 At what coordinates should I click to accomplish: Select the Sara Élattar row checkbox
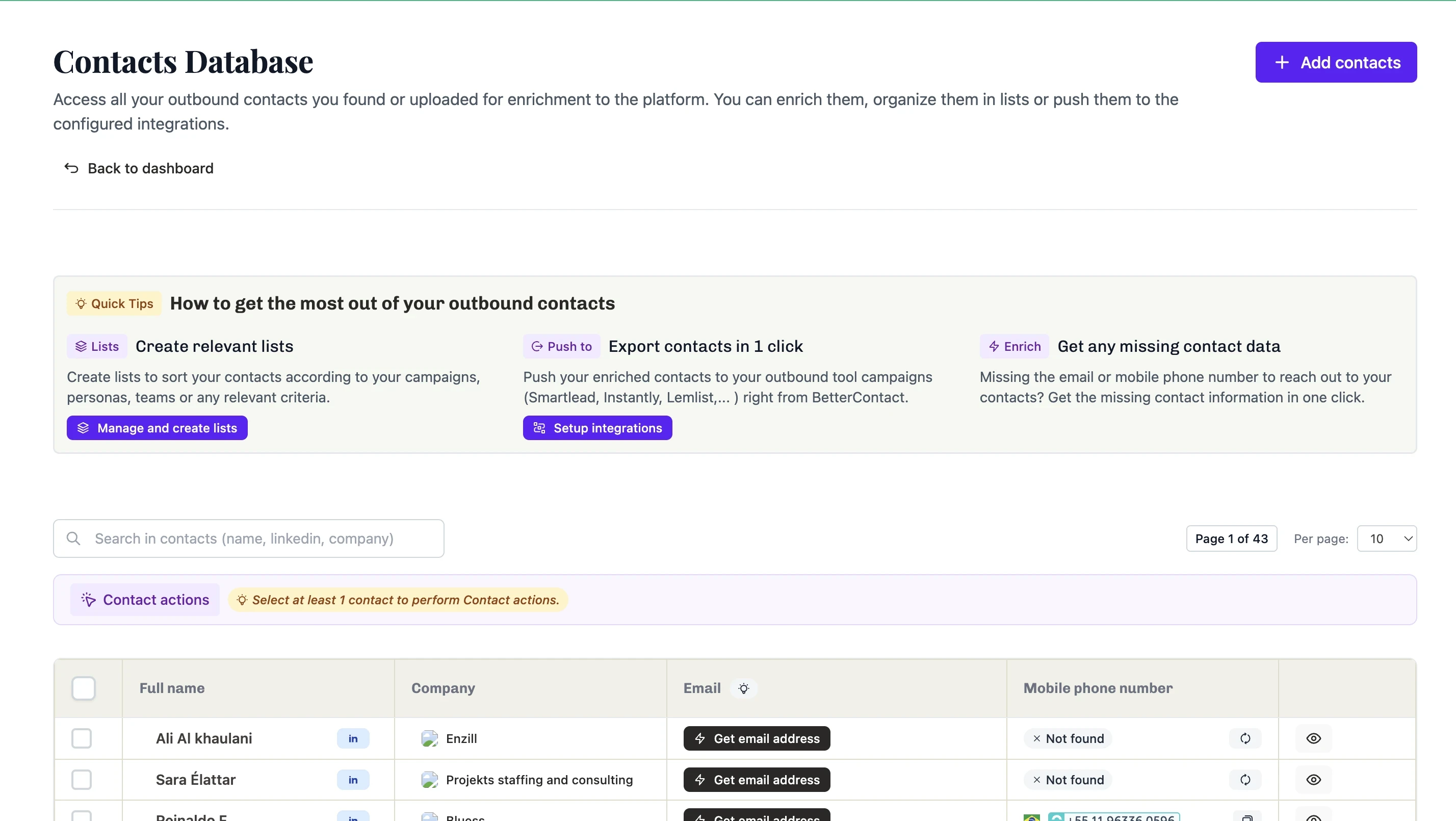82,780
